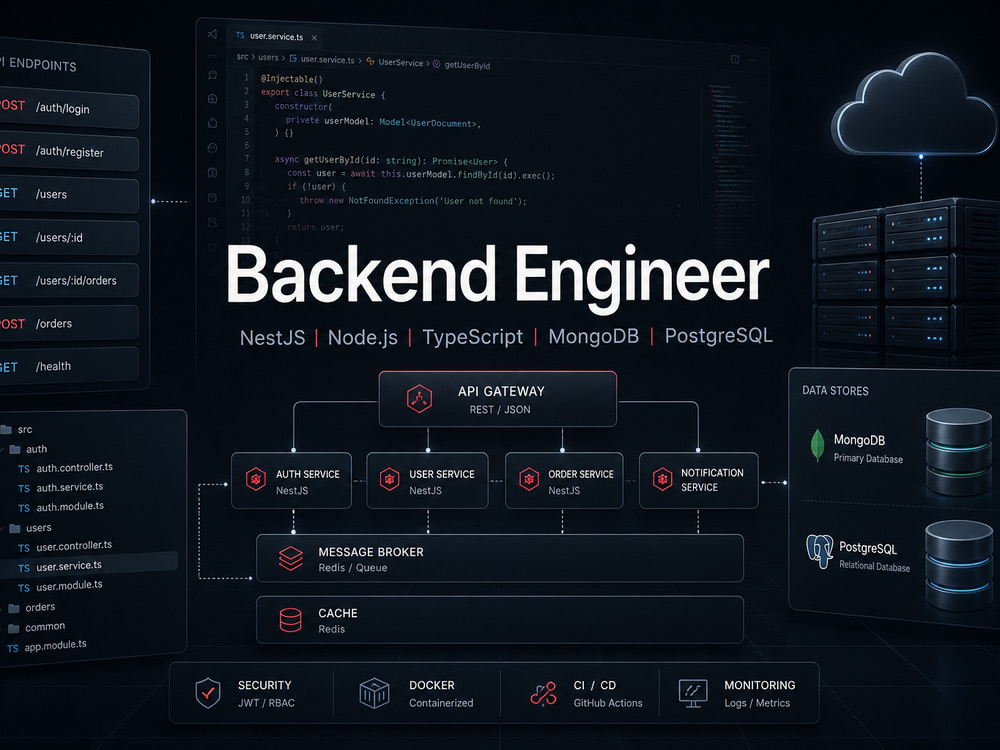
Task: Open user.module.ts file
Action: tap(61, 586)
